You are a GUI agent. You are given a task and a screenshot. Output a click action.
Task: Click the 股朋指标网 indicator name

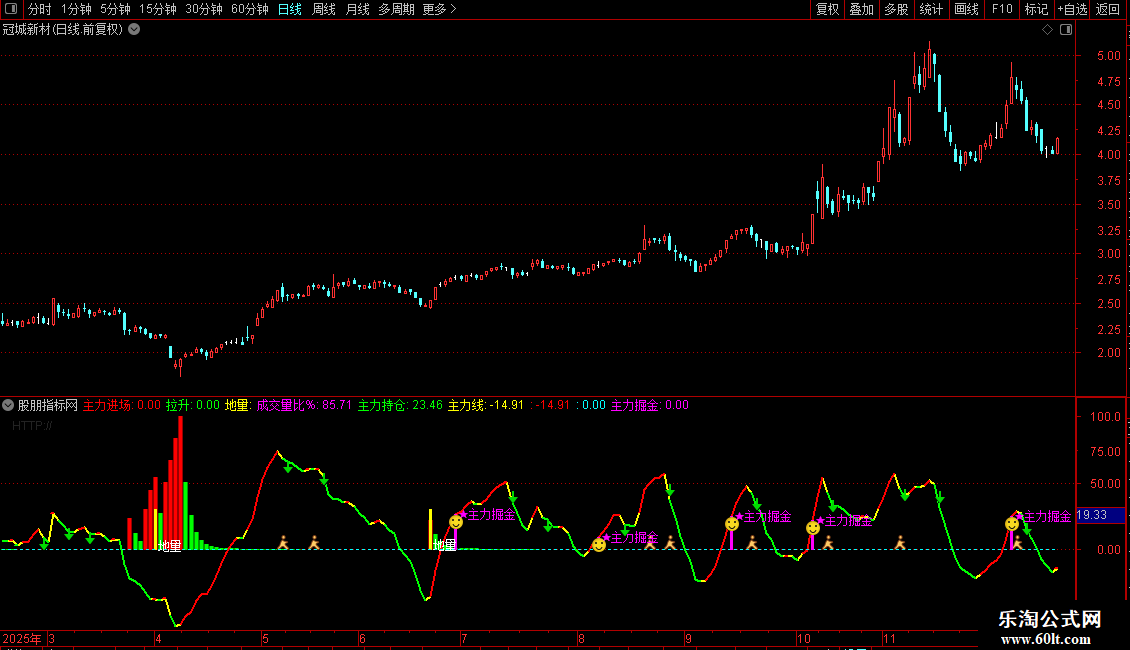click(48, 405)
